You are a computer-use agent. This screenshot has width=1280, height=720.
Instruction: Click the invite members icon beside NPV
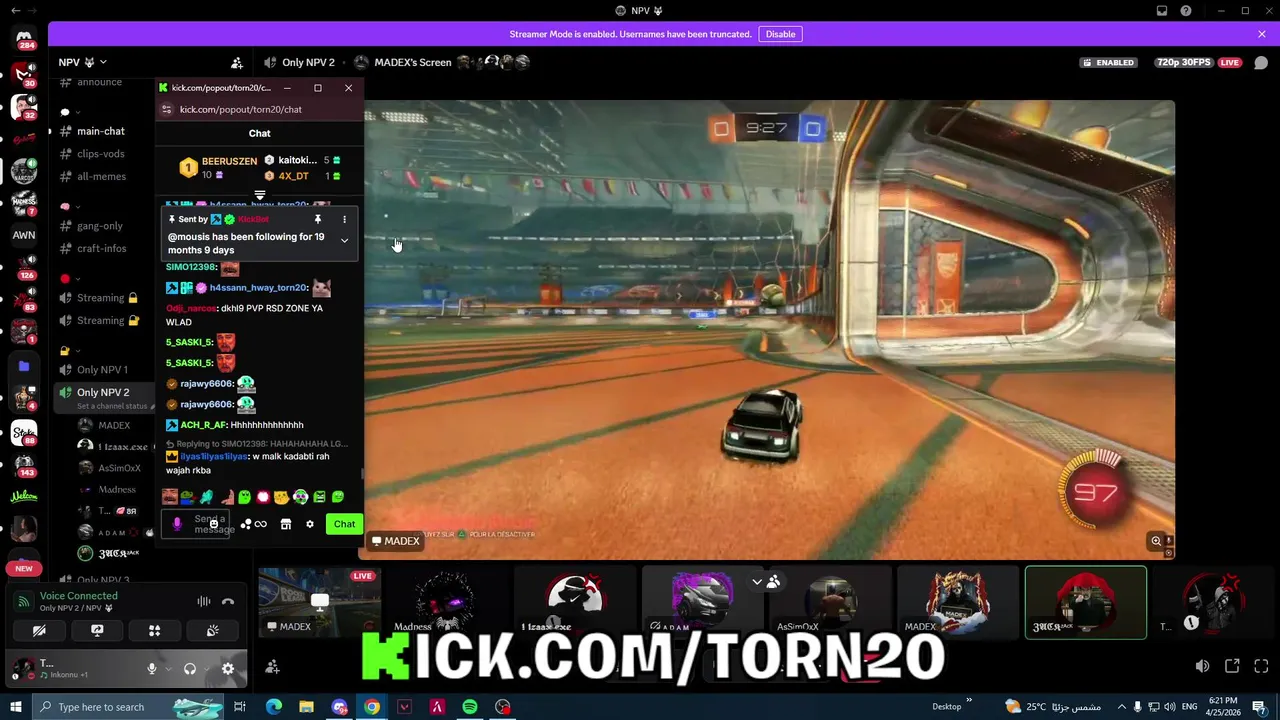click(237, 63)
